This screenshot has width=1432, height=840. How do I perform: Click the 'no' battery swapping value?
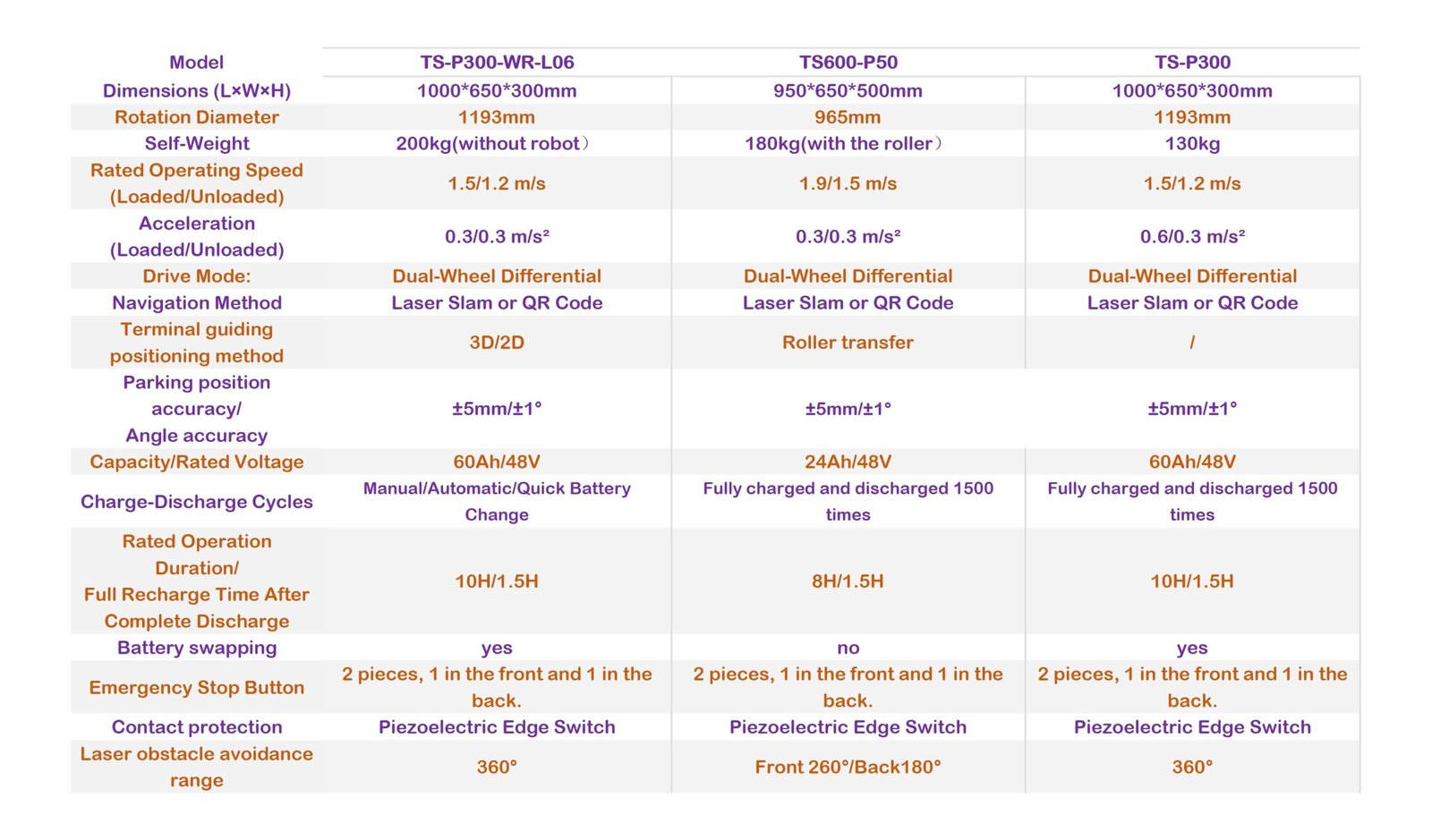(848, 648)
